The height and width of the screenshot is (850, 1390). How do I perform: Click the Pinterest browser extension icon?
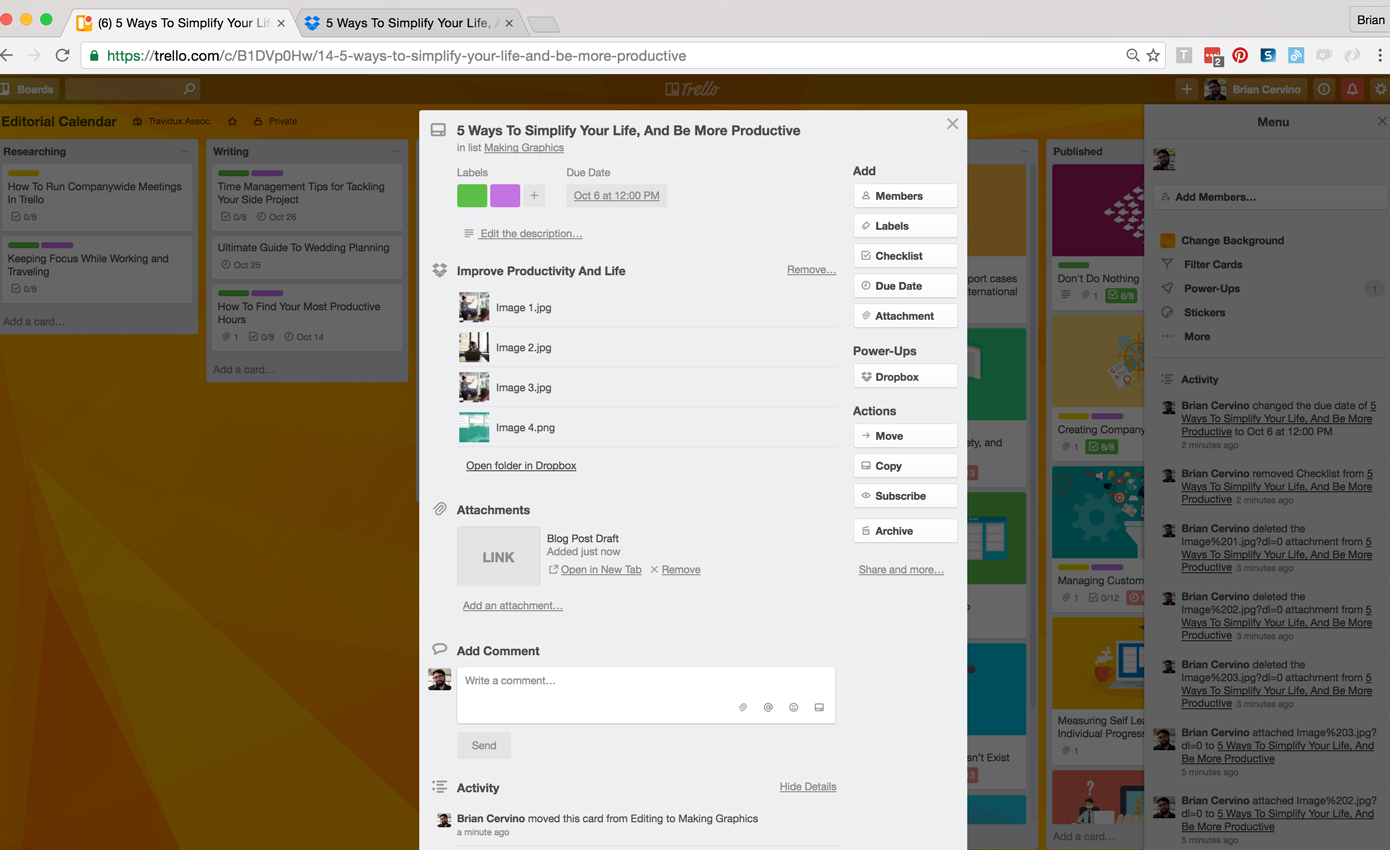pyautogui.click(x=1240, y=56)
